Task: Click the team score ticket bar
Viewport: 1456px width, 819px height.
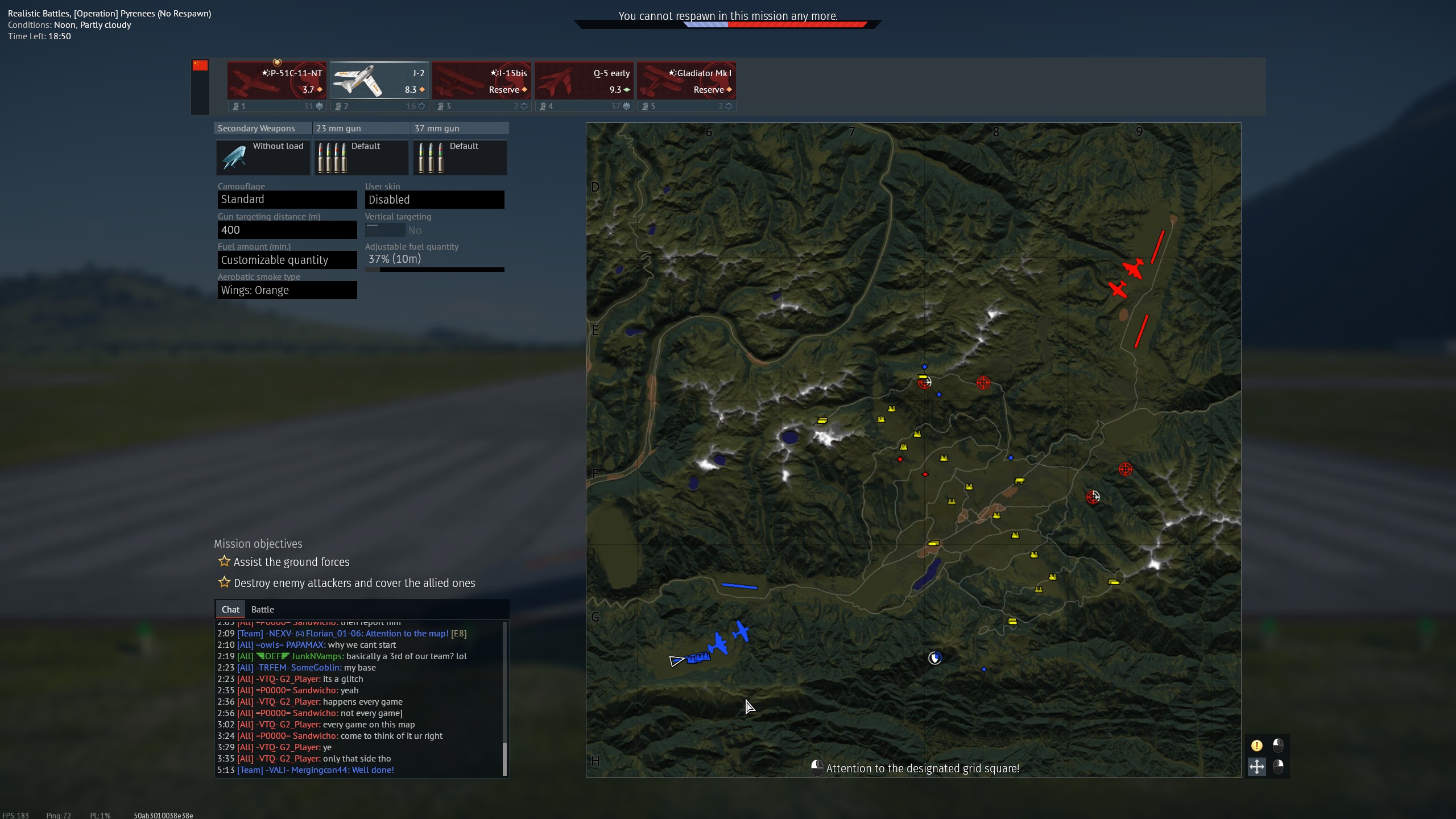Action: (x=727, y=24)
